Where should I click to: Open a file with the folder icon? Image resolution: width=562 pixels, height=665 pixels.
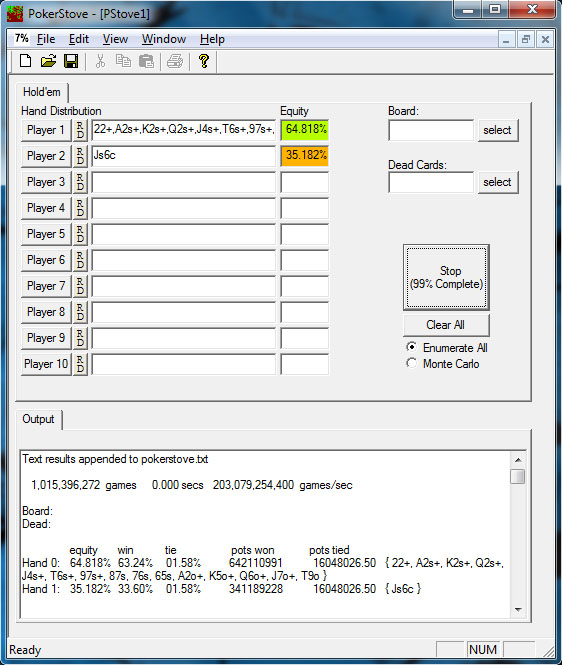(48, 61)
